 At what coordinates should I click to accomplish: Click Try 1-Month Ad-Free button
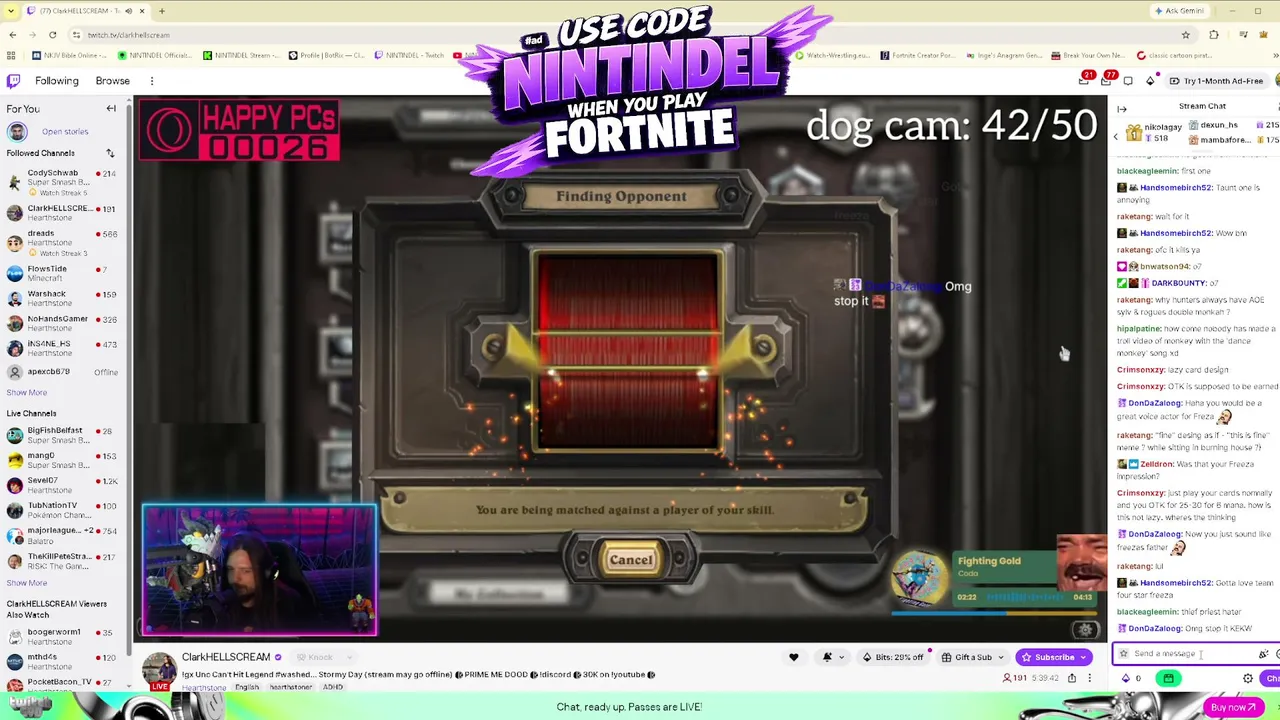point(1216,81)
